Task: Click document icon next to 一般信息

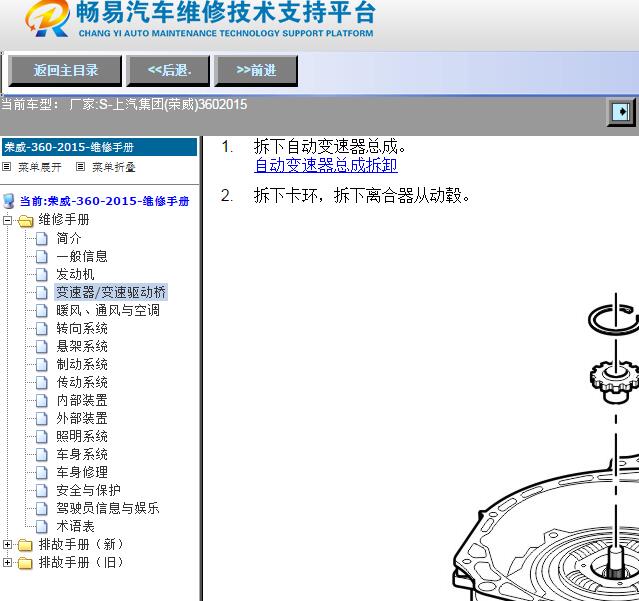Action: pos(42,257)
